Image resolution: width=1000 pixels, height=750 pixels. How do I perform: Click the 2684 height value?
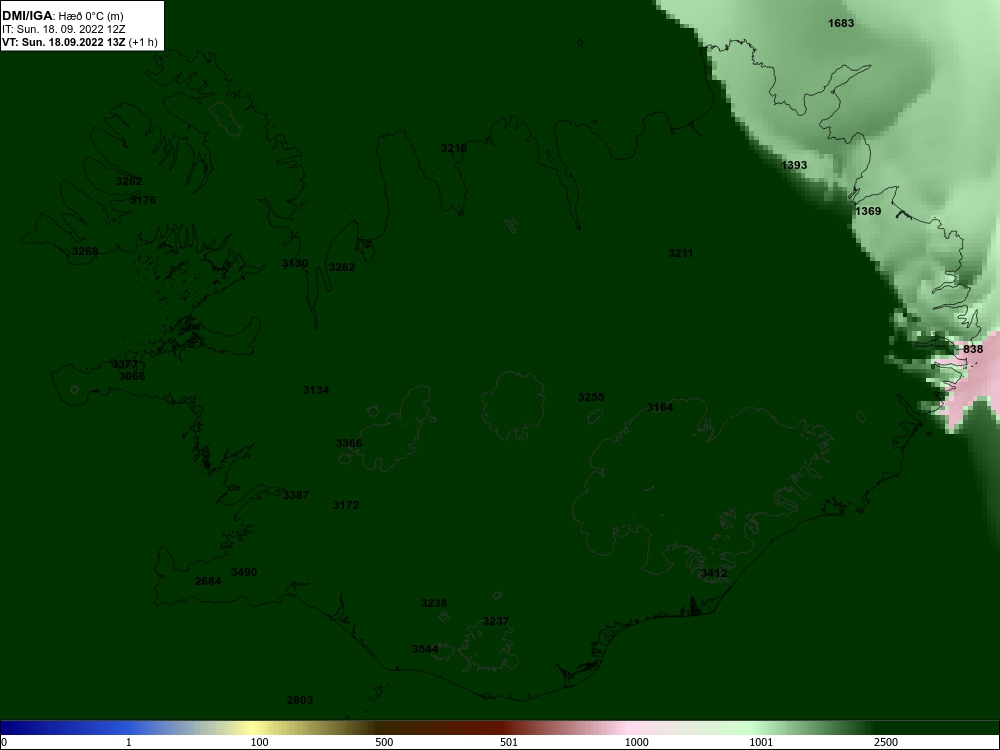pos(208,581)
